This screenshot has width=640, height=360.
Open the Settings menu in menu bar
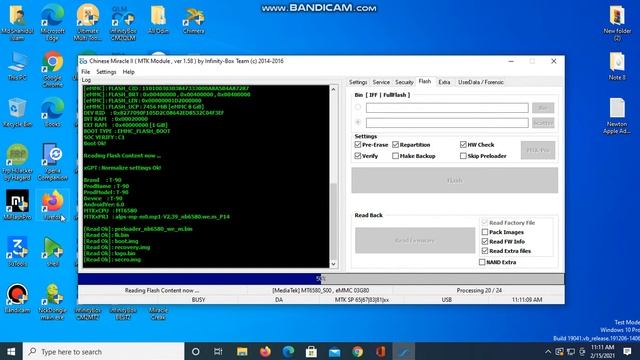point(106,72)
